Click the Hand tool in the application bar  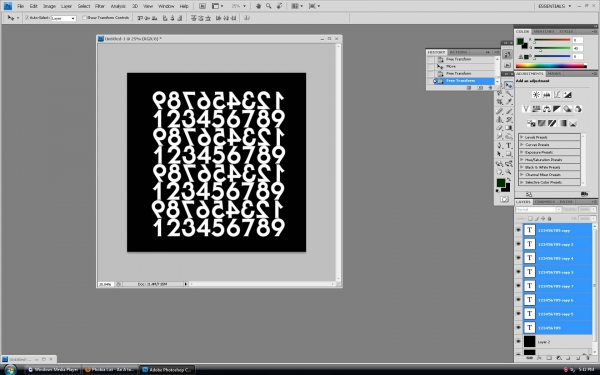pos(259,6)
